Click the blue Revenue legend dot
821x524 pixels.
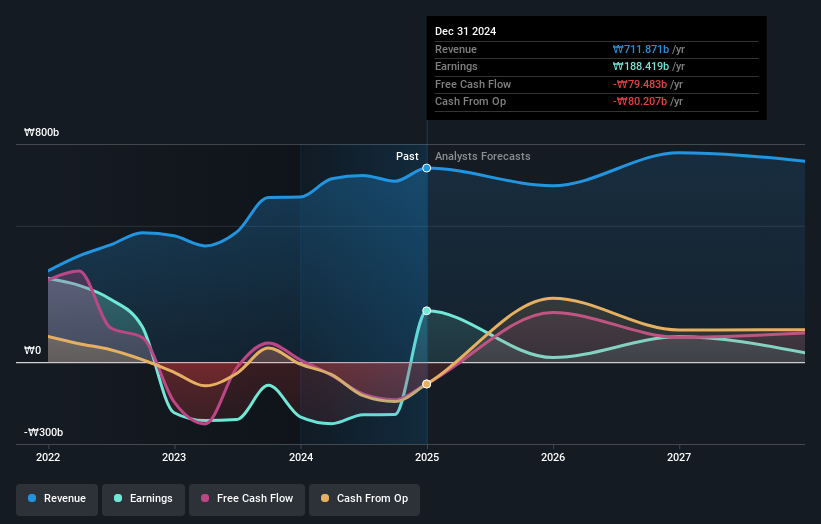click(32, 498)
